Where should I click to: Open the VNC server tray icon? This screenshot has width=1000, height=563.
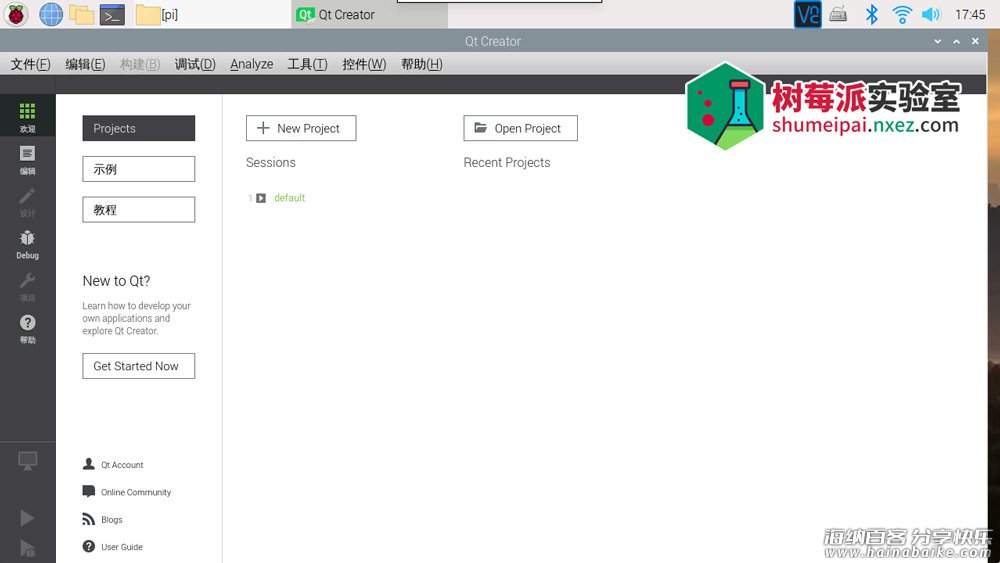(807, 14)
